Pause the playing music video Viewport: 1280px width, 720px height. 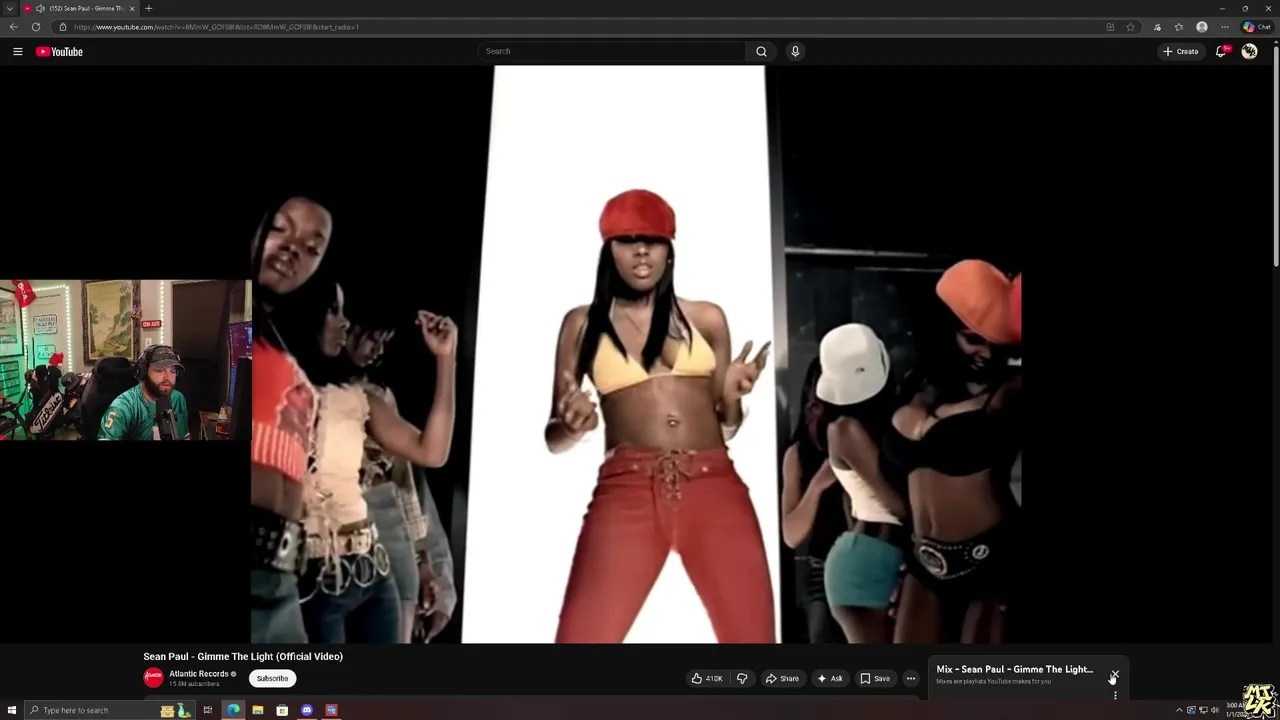[x=636, y=354]
